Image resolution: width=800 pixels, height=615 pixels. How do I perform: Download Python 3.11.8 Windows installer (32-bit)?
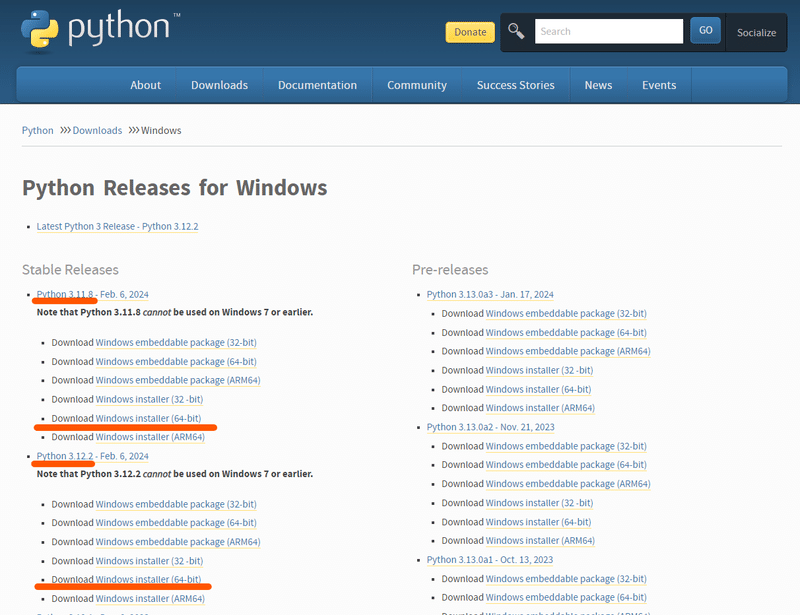149,399
